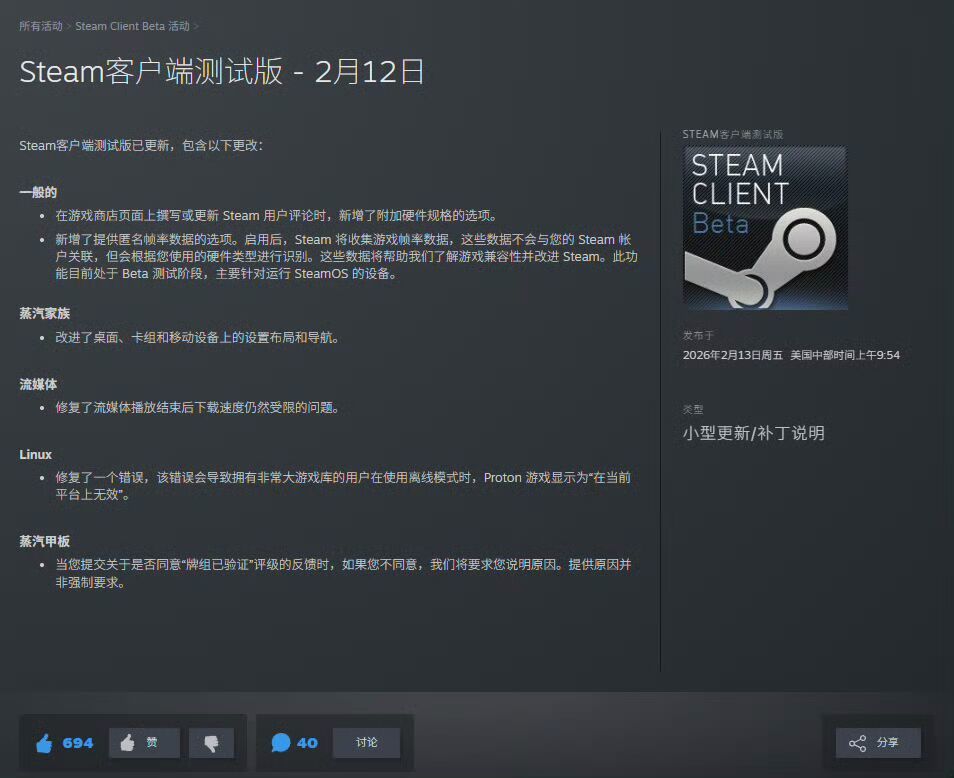Click the 所有活动 breadcrumb link
Image resolution: width=954 pixels, height=778 pixels.
point(41,26)
